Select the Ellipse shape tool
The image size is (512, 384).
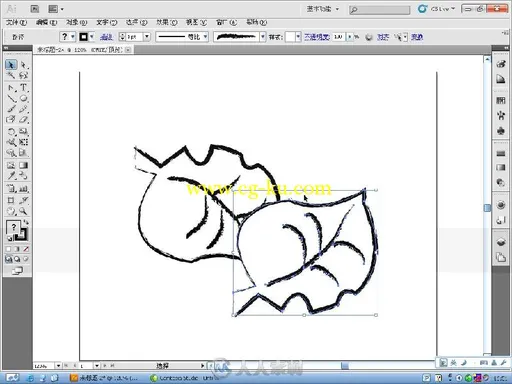coord(23,99)
